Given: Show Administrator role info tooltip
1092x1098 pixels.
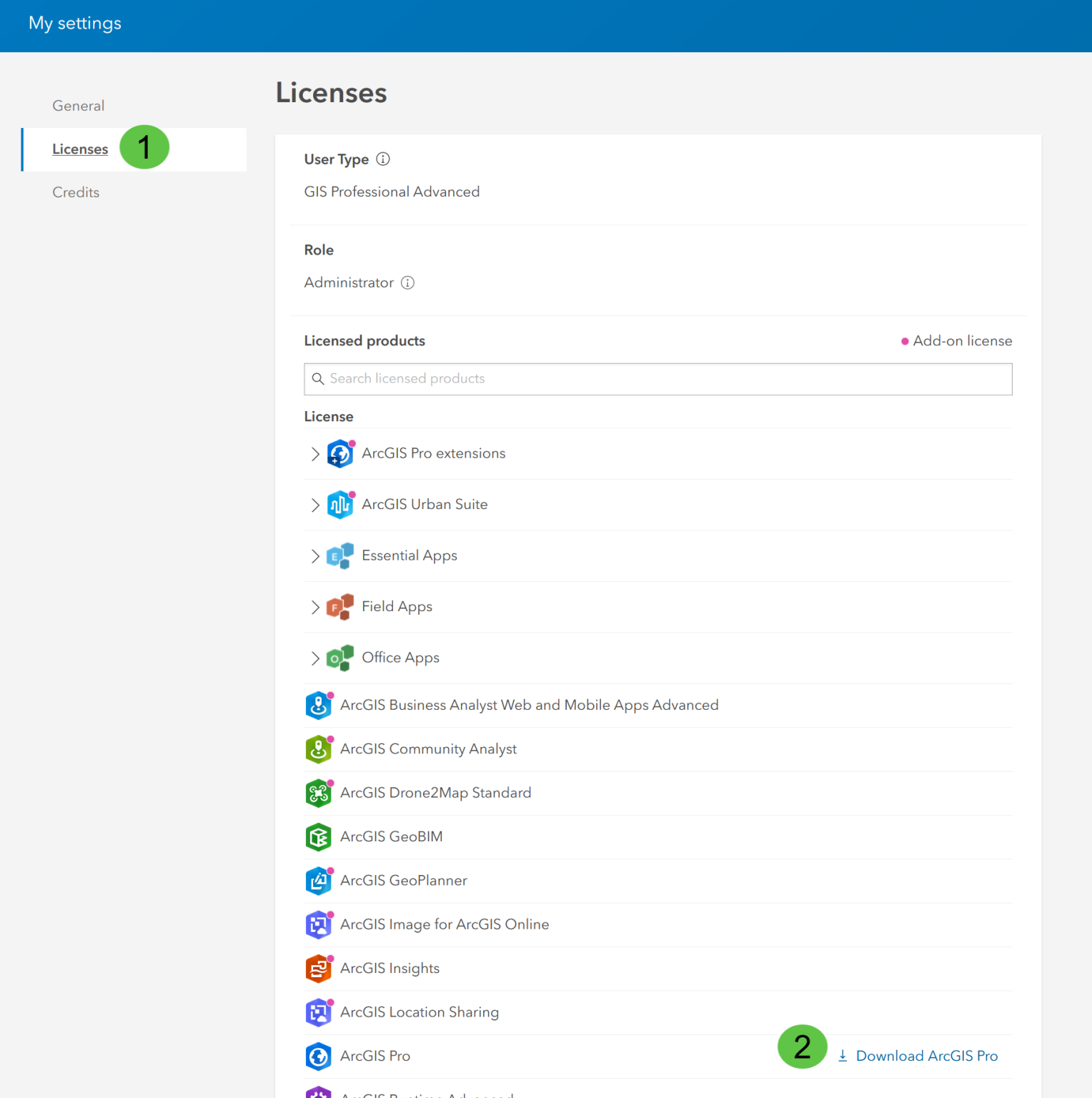Looking at the screenshot, I should (x=407, y=283).
